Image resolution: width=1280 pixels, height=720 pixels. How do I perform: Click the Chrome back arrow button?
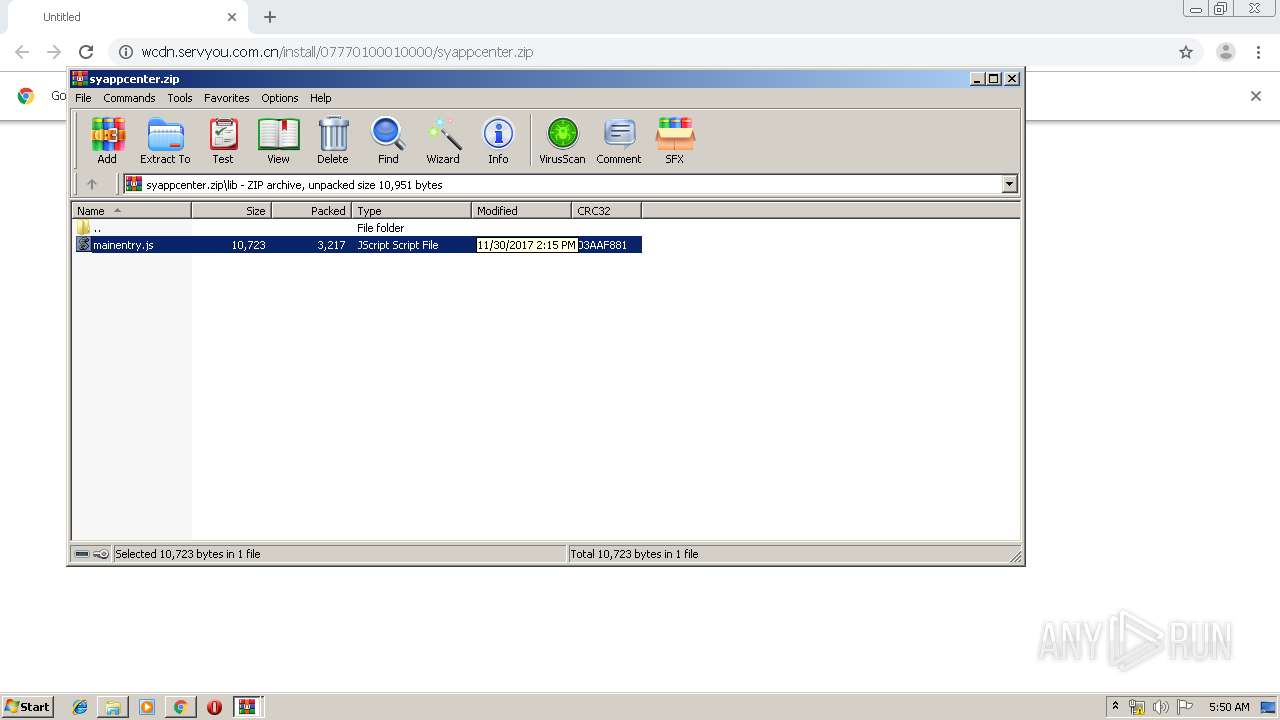(x=22, y=52)
